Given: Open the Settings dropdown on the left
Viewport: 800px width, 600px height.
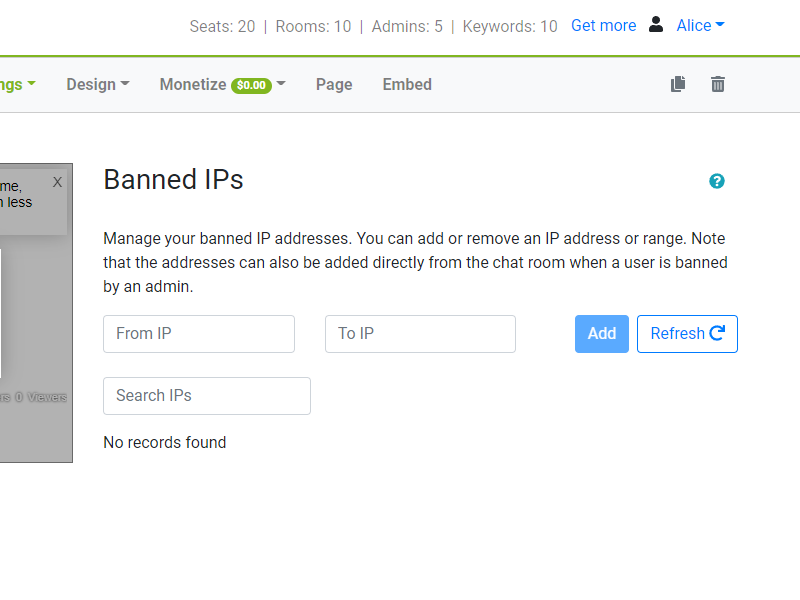Looking at the screenshot, I should click(x=14, y=84).
